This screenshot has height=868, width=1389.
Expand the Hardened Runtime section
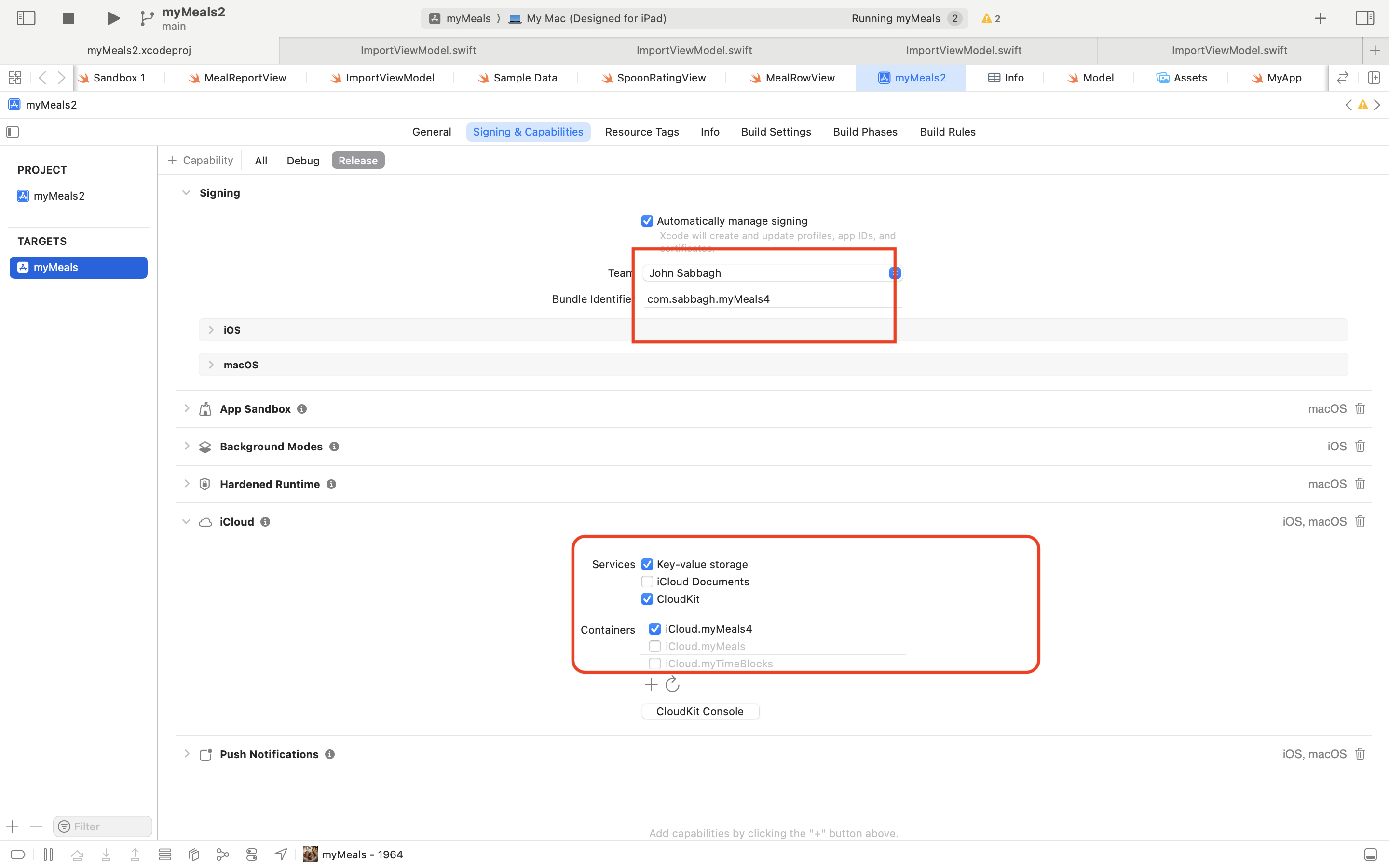[x=187, y=483]
